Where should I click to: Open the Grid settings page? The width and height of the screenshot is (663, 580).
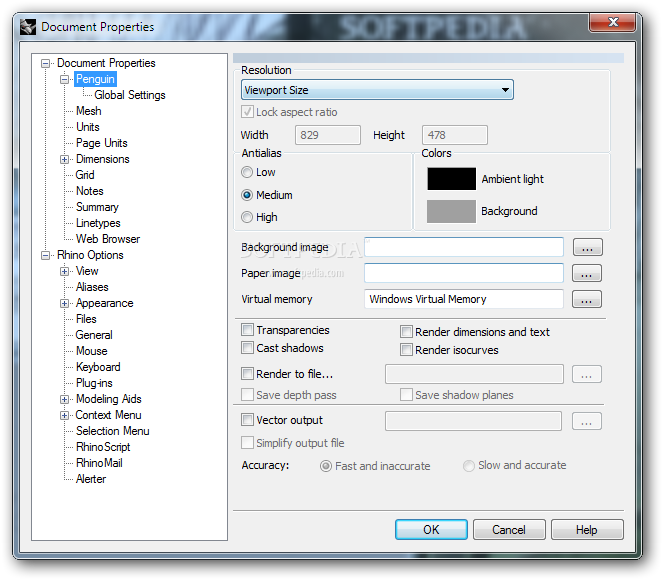pyautogui.click(x=85, y=175)
